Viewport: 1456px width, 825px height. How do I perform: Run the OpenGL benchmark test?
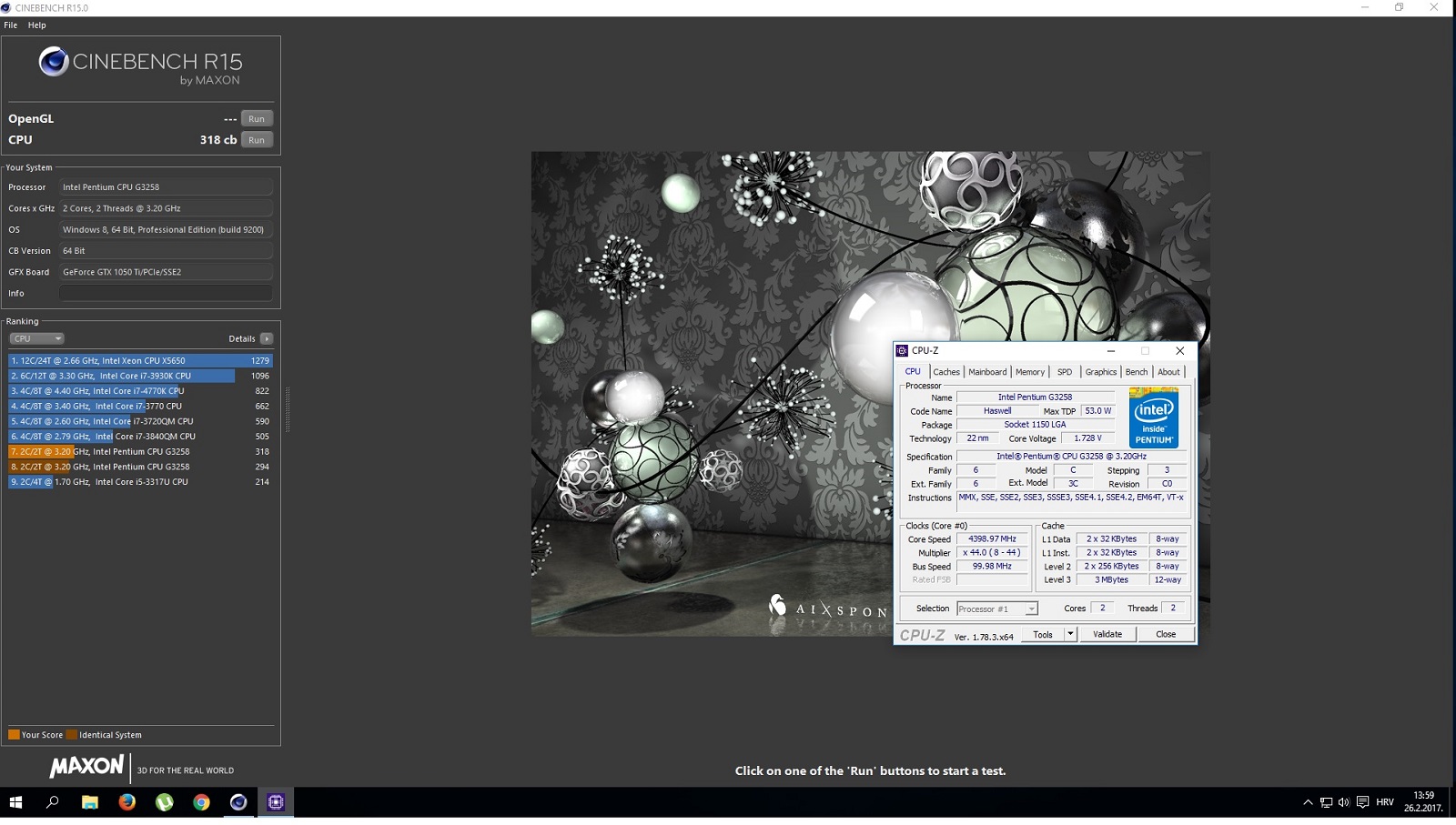click(x=257, y=119)
